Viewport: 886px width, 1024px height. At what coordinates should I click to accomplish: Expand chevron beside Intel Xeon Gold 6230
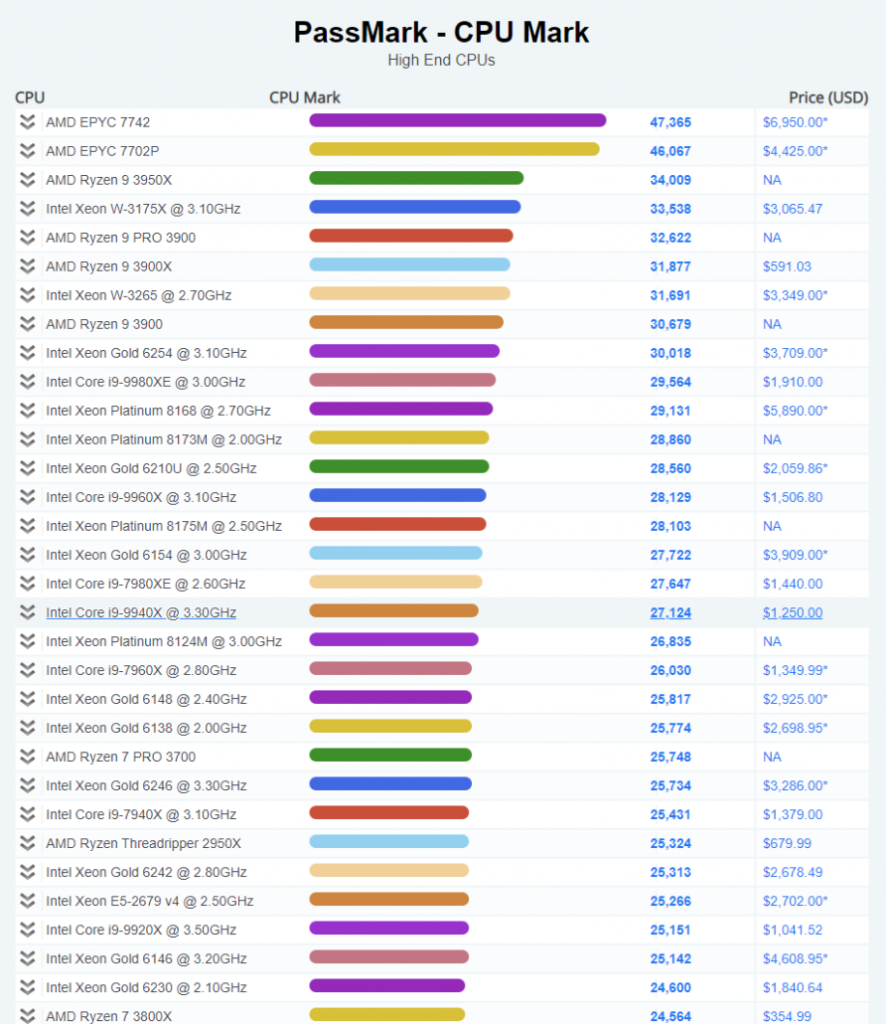27,987
